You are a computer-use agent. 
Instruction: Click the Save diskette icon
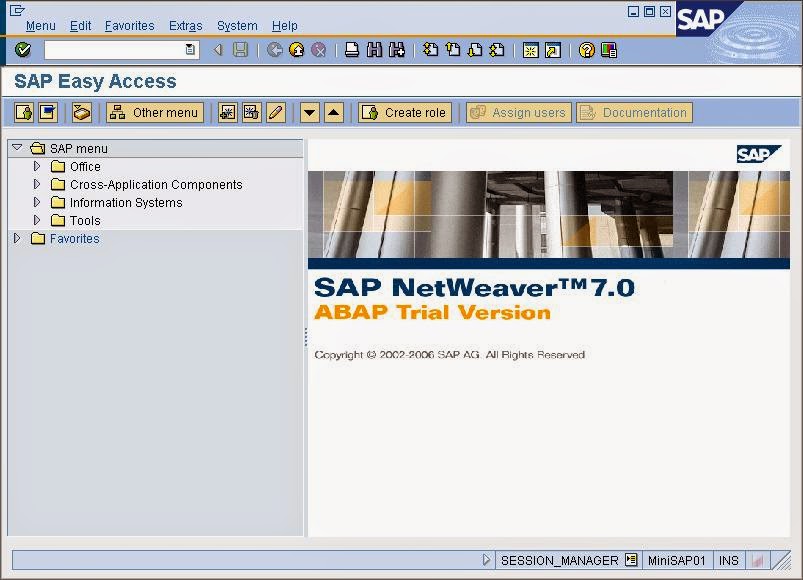(240, 50)
